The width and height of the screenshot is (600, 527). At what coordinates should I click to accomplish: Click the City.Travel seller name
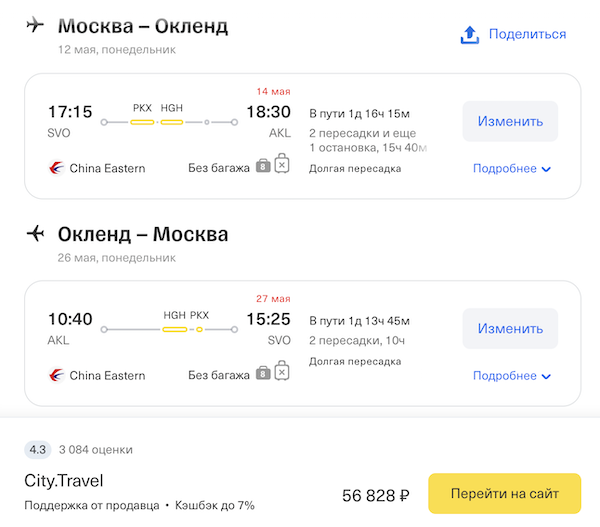click(x=64, y=481)
